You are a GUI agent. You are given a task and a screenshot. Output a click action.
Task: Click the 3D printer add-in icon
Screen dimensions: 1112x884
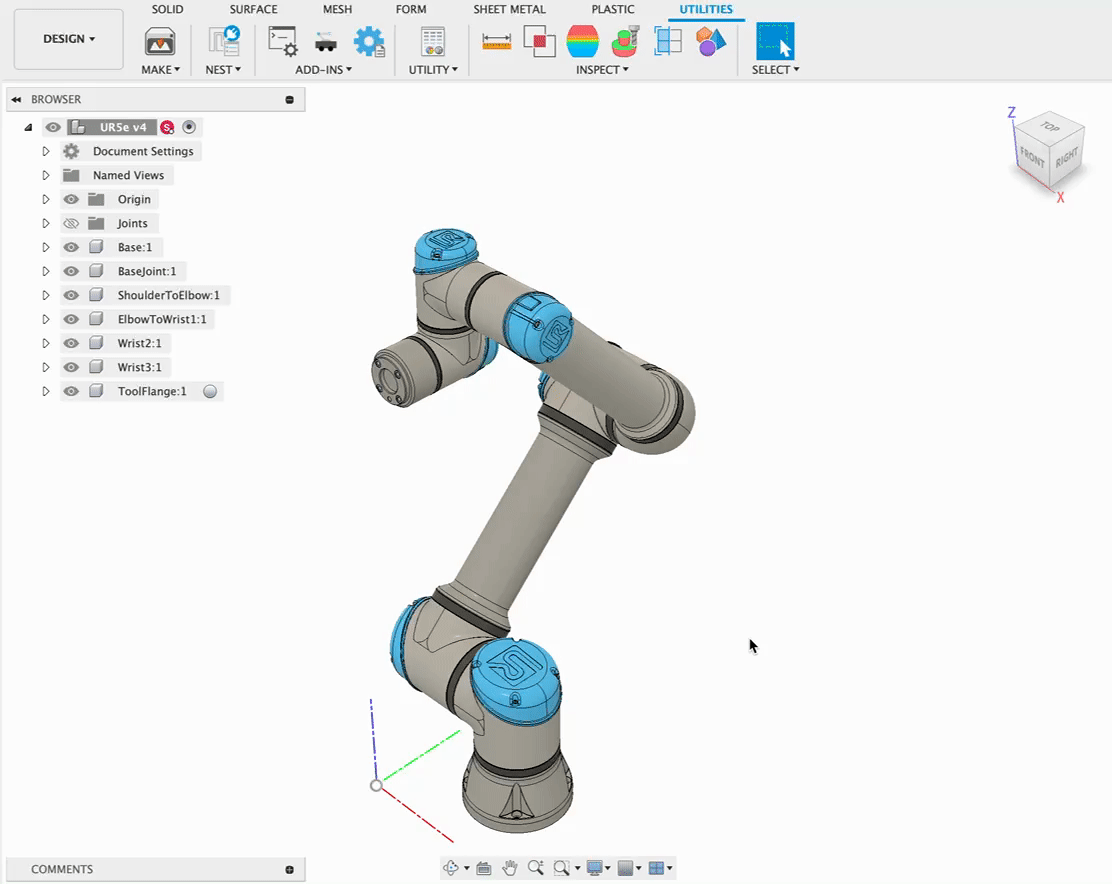[x=326, y=42]
